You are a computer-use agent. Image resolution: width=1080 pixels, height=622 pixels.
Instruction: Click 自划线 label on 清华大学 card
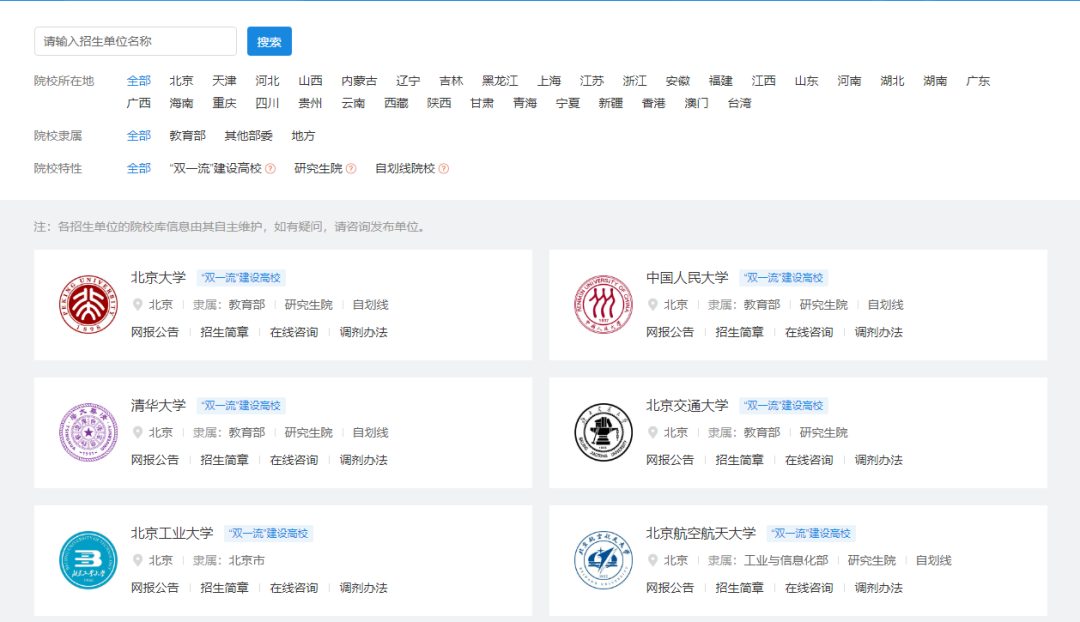click(371, 433)
